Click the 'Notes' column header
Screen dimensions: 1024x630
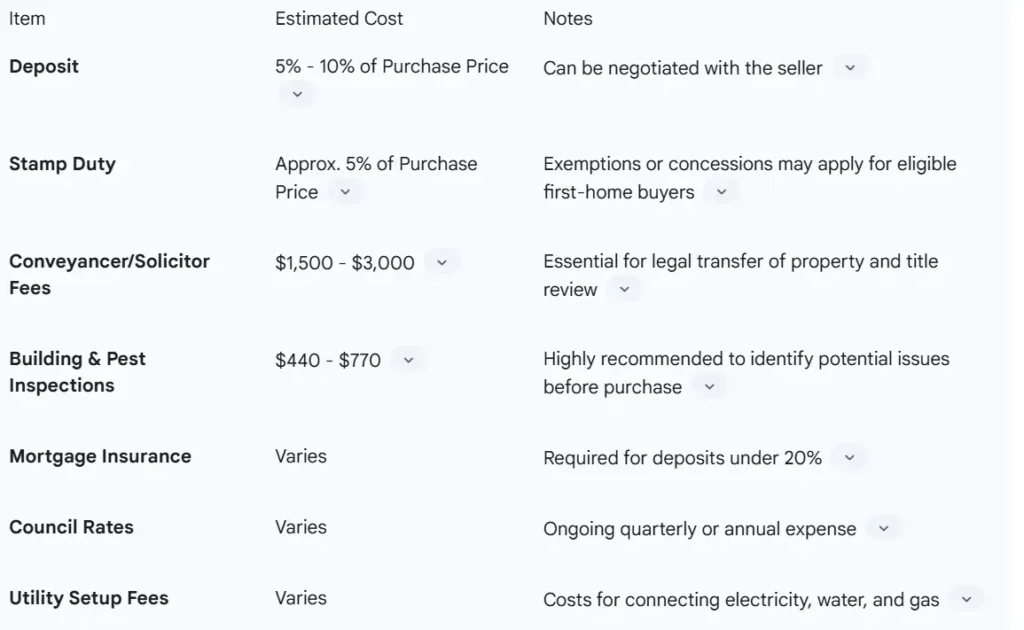tap(567, 19)
